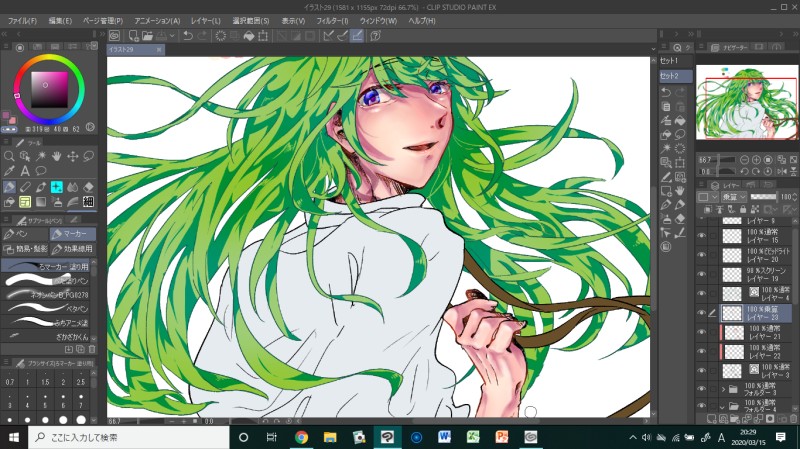Adjust layer opacity slider in Layer panel
This screenshot has width=800, height=449.
tap(764, 197)
